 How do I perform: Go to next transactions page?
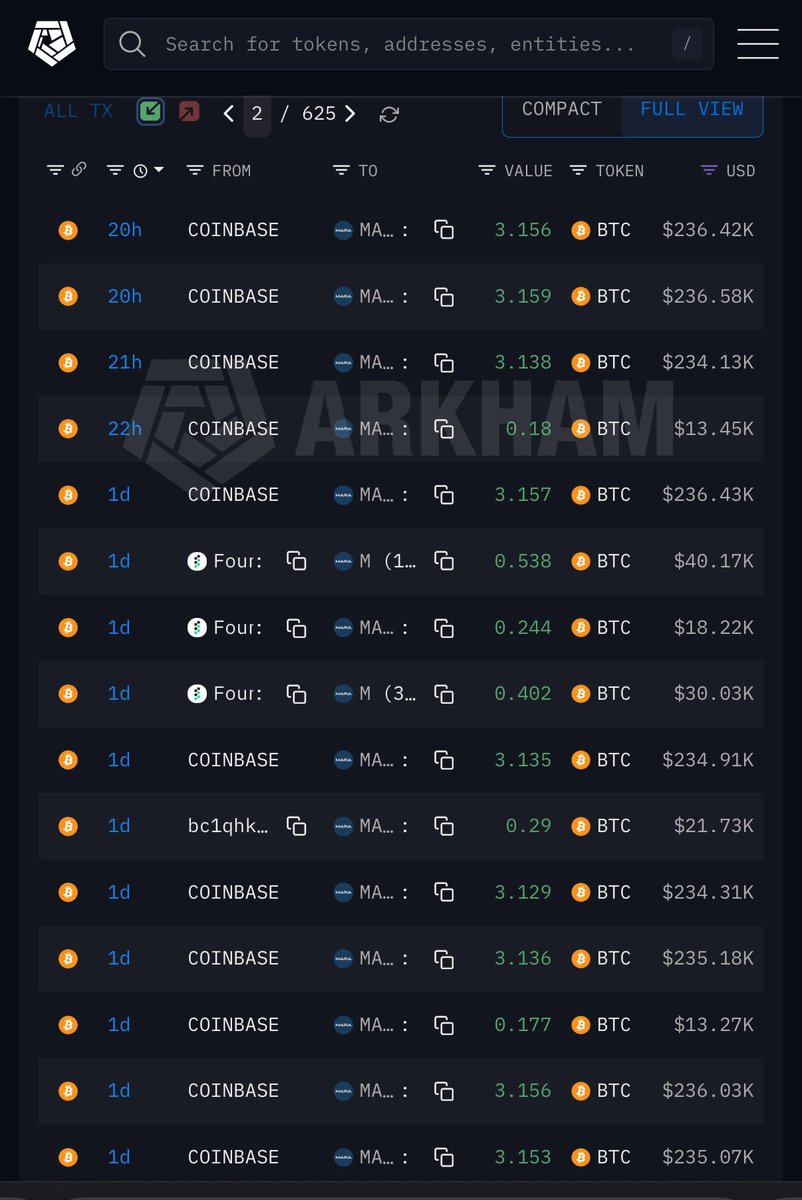tap(350, 113)
